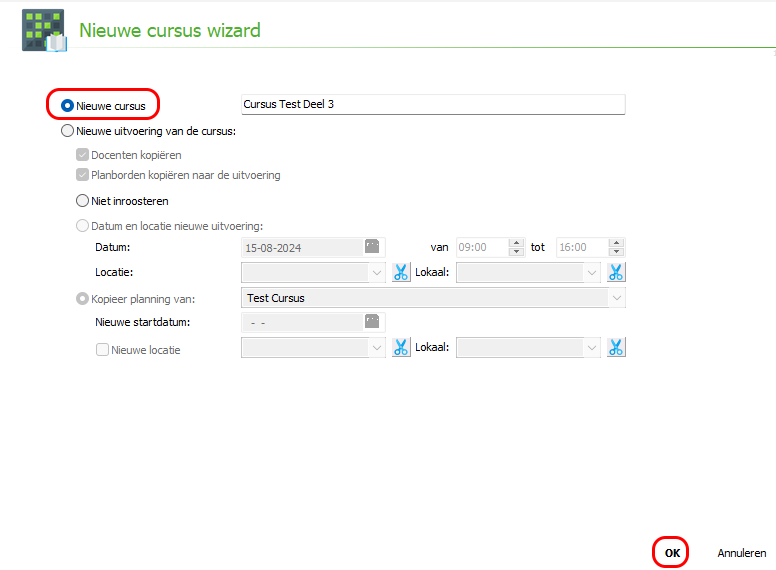Open calendar picker next to Nieuwe startdatum

tap(372, 322)
